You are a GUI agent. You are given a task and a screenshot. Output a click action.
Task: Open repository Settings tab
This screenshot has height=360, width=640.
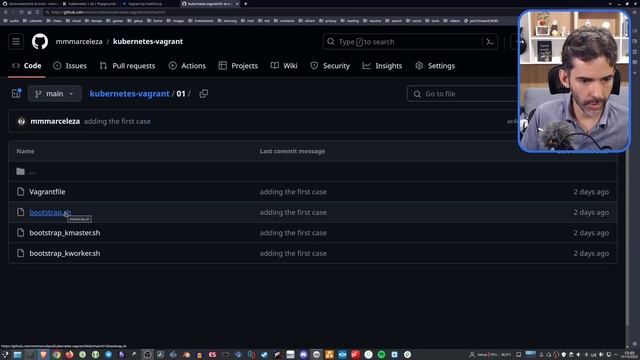(x=435, y=66)
